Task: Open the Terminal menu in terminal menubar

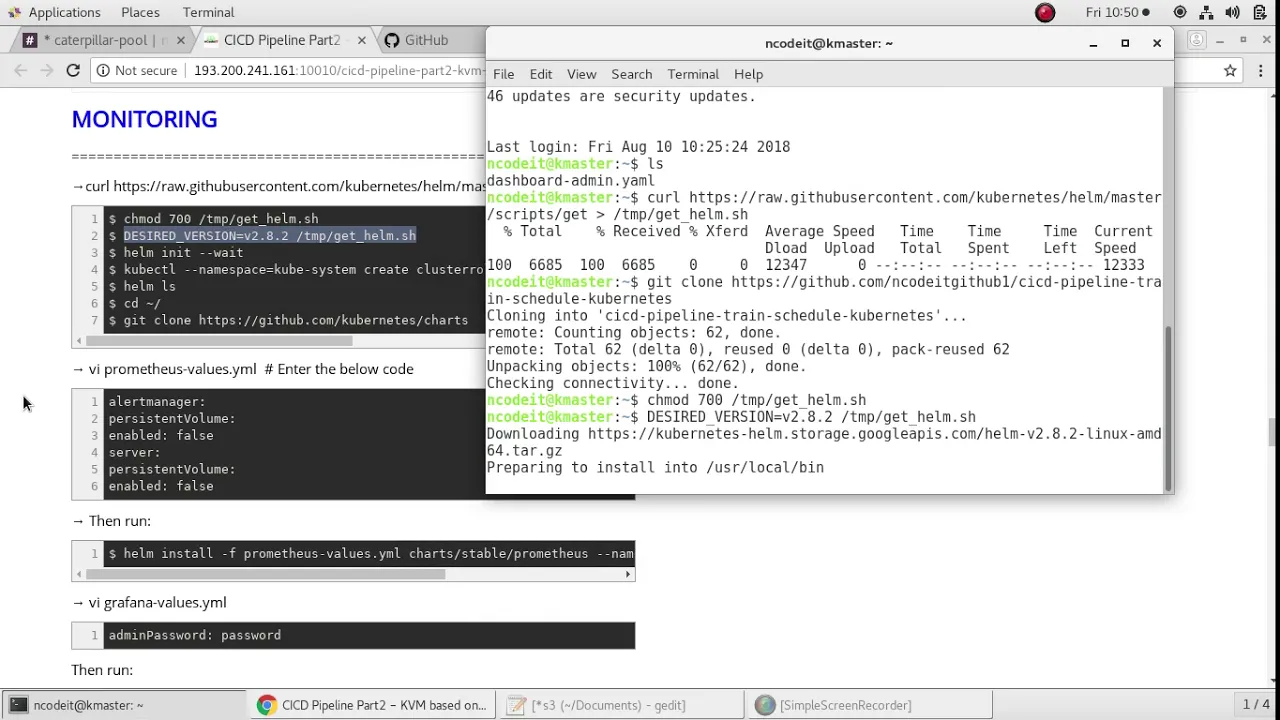Action: click(693, 74)
